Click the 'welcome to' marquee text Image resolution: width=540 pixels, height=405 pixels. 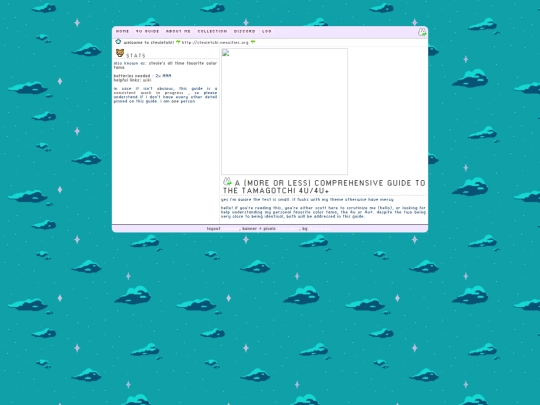tap(149, 42)
